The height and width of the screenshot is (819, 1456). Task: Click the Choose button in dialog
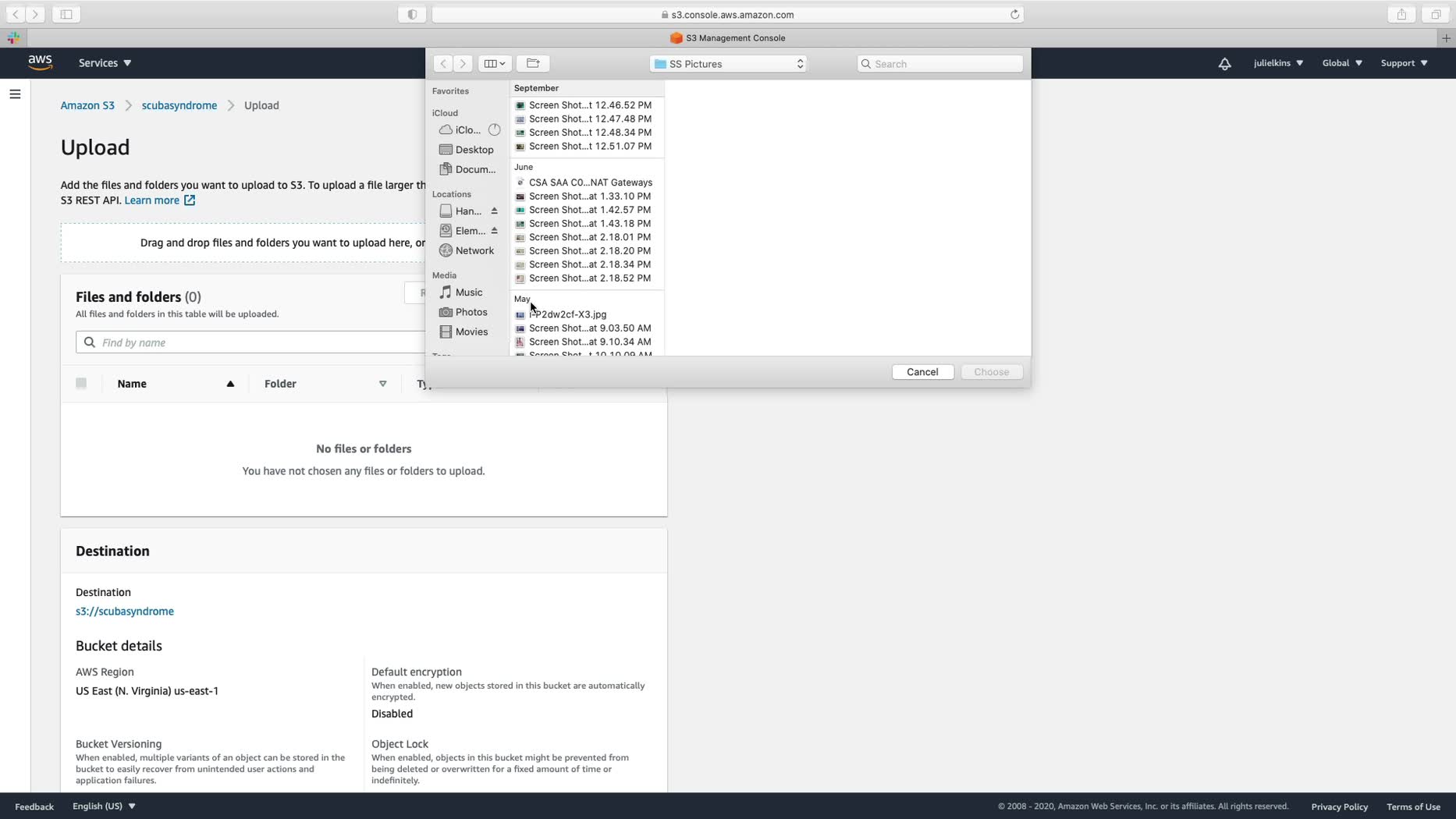(x=992, y=372)
